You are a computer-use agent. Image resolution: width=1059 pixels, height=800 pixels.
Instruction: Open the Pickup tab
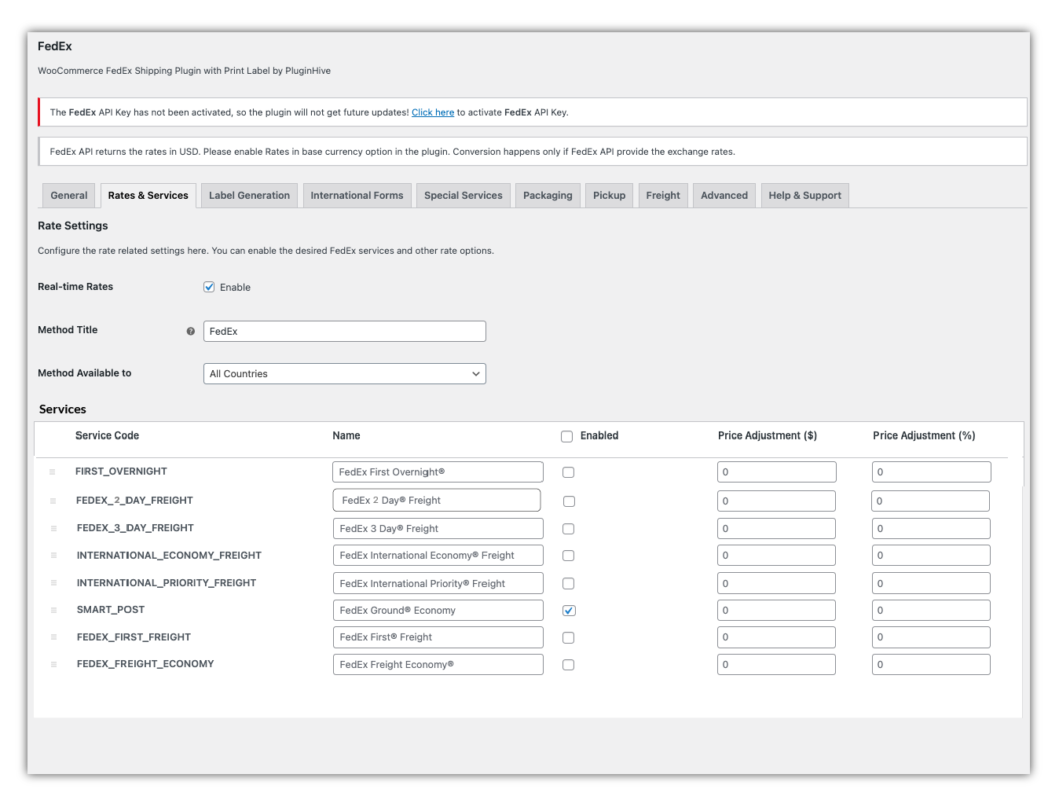pos(609,196)
